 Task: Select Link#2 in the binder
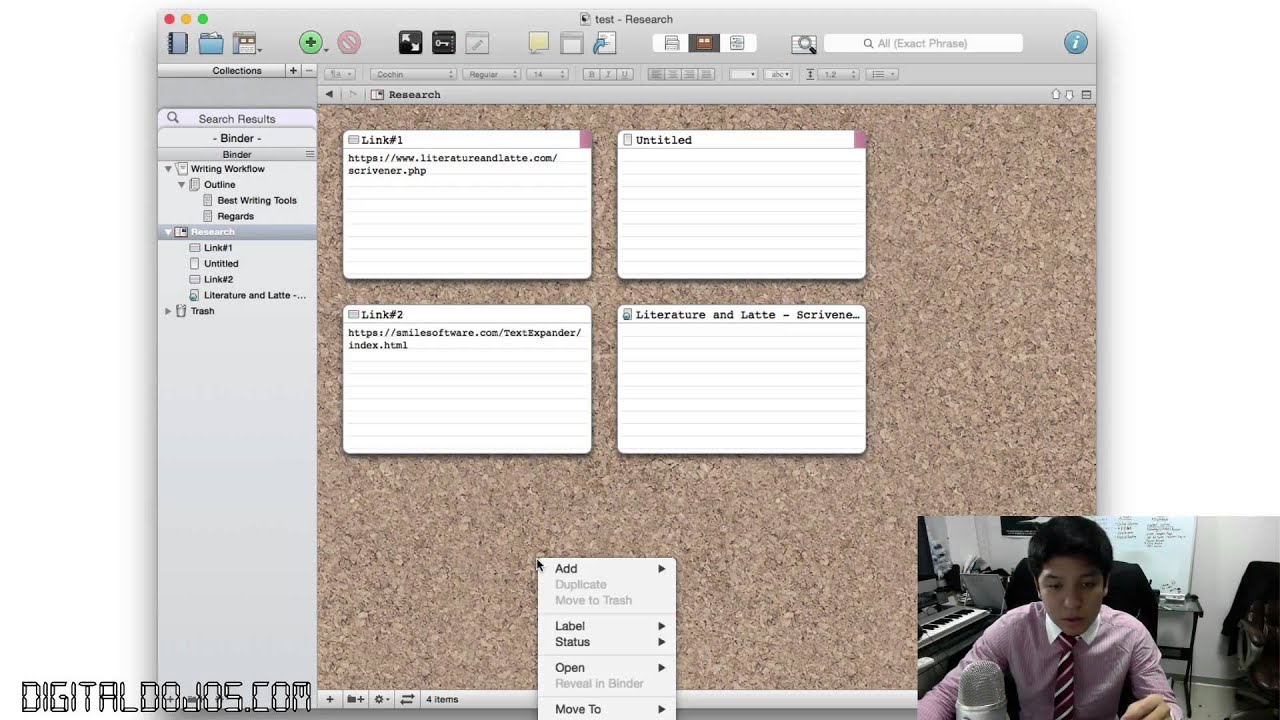[218, 279]
